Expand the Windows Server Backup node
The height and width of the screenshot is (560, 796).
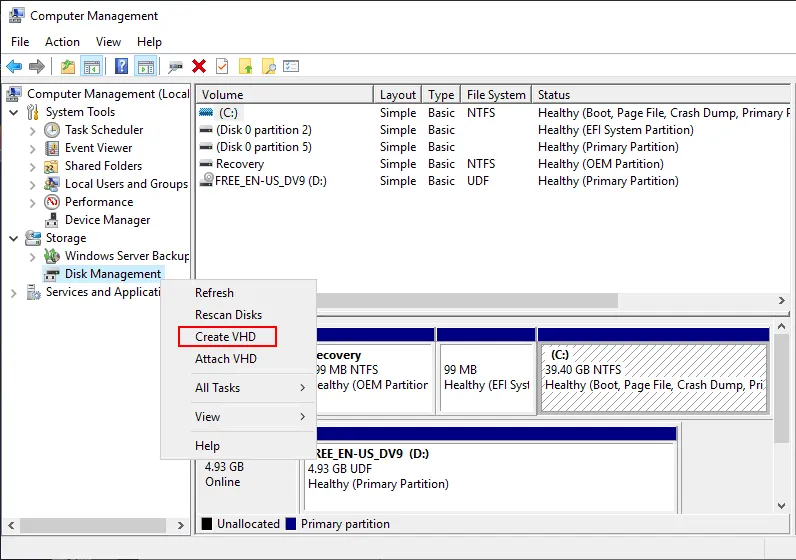(x=33, y=256)
